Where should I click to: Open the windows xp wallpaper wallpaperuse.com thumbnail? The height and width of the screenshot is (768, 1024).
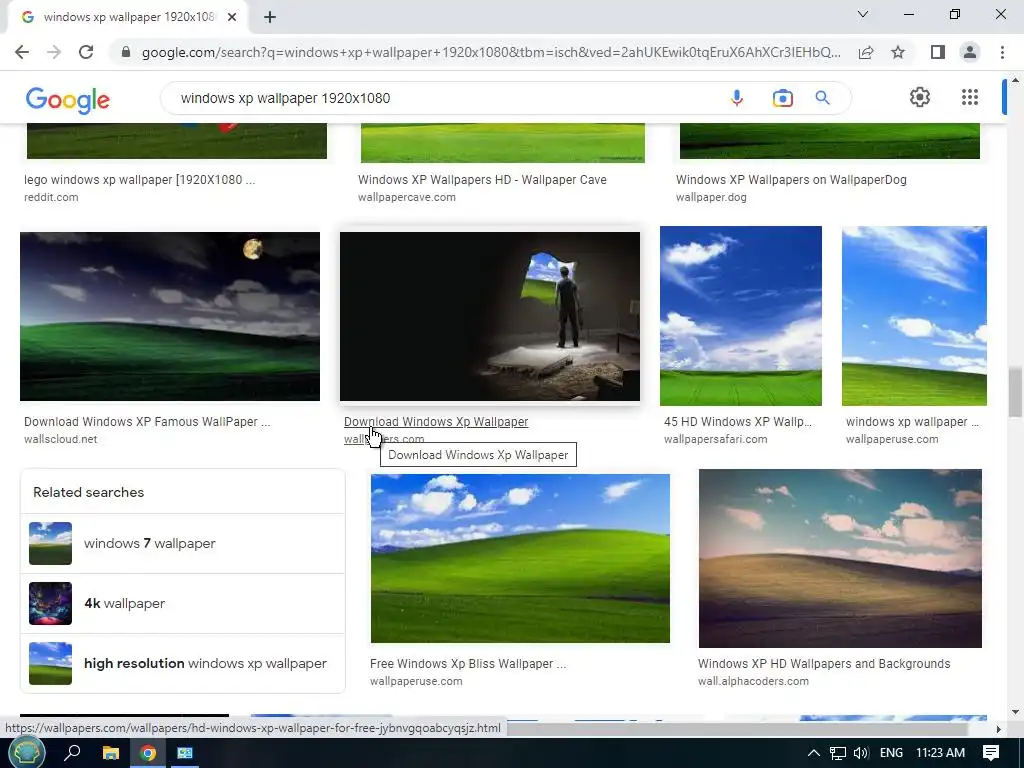pos(914,316)
